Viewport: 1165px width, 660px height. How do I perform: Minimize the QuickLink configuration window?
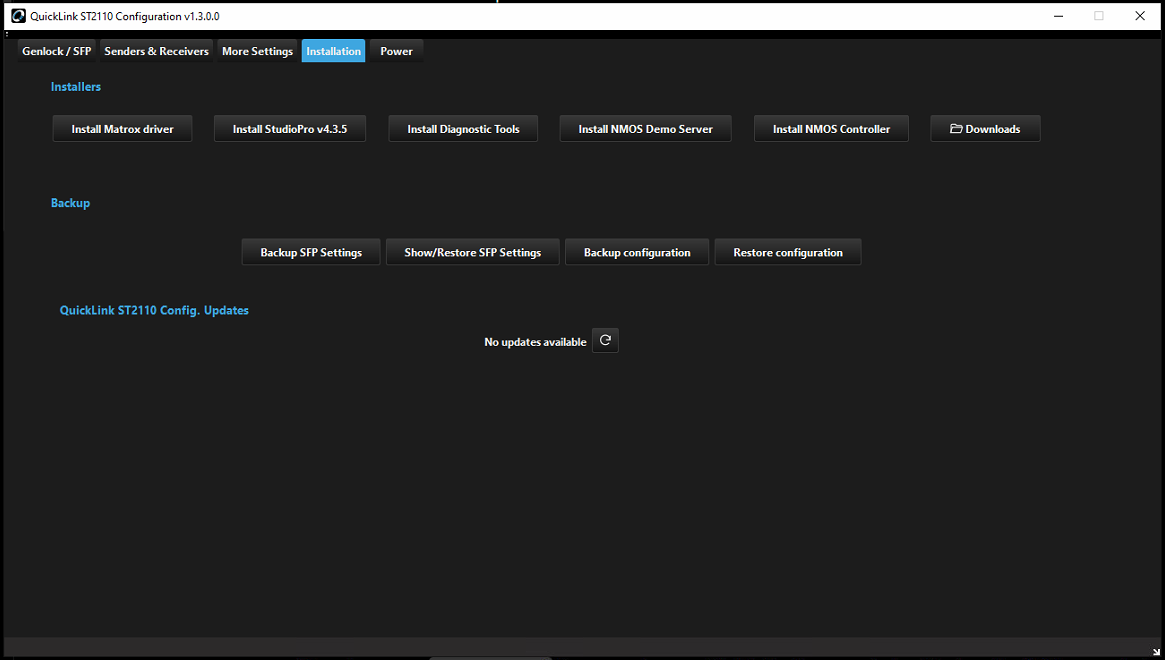coord(1058,16)
